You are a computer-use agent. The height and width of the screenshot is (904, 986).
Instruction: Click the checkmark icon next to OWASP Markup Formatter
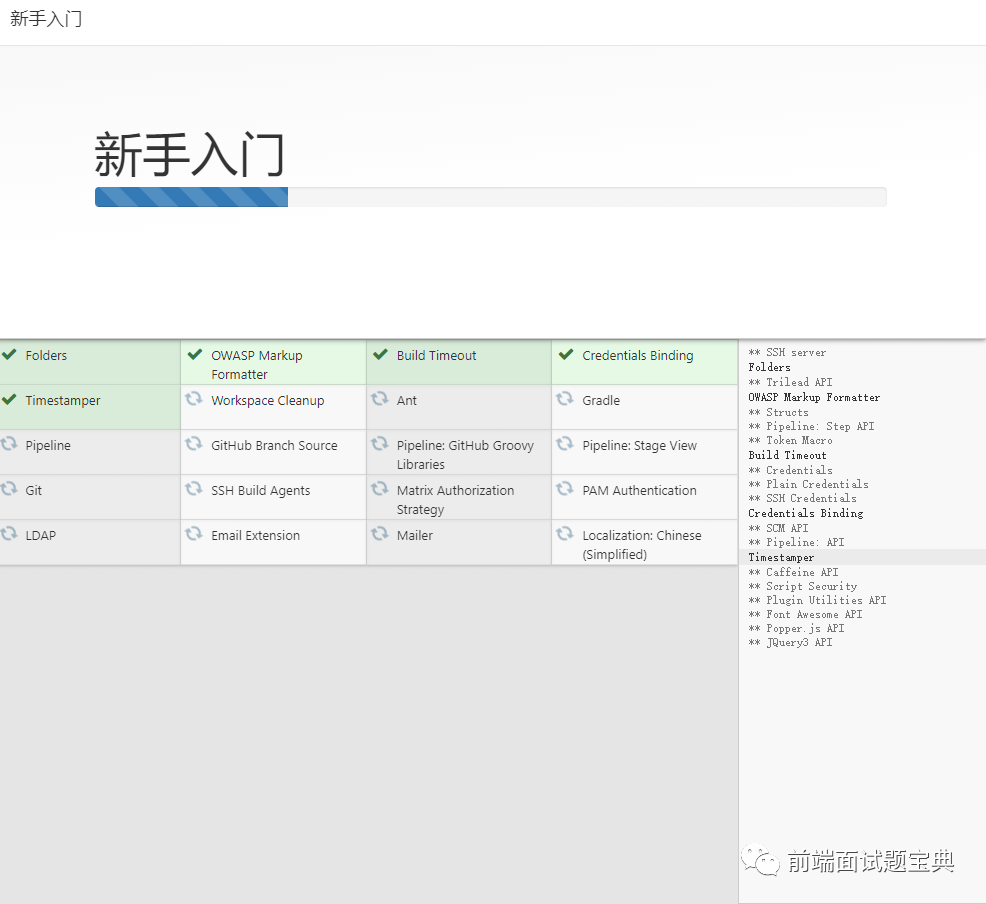(x=195, y=354)
